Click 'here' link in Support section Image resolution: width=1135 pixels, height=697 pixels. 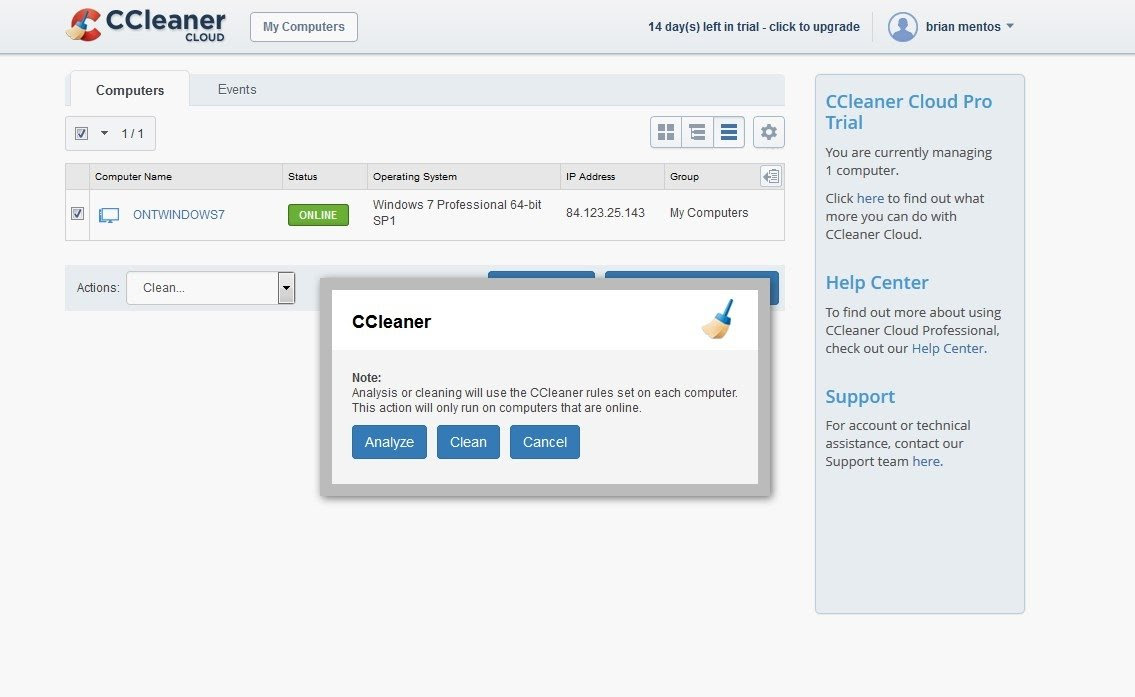point(926,461)
